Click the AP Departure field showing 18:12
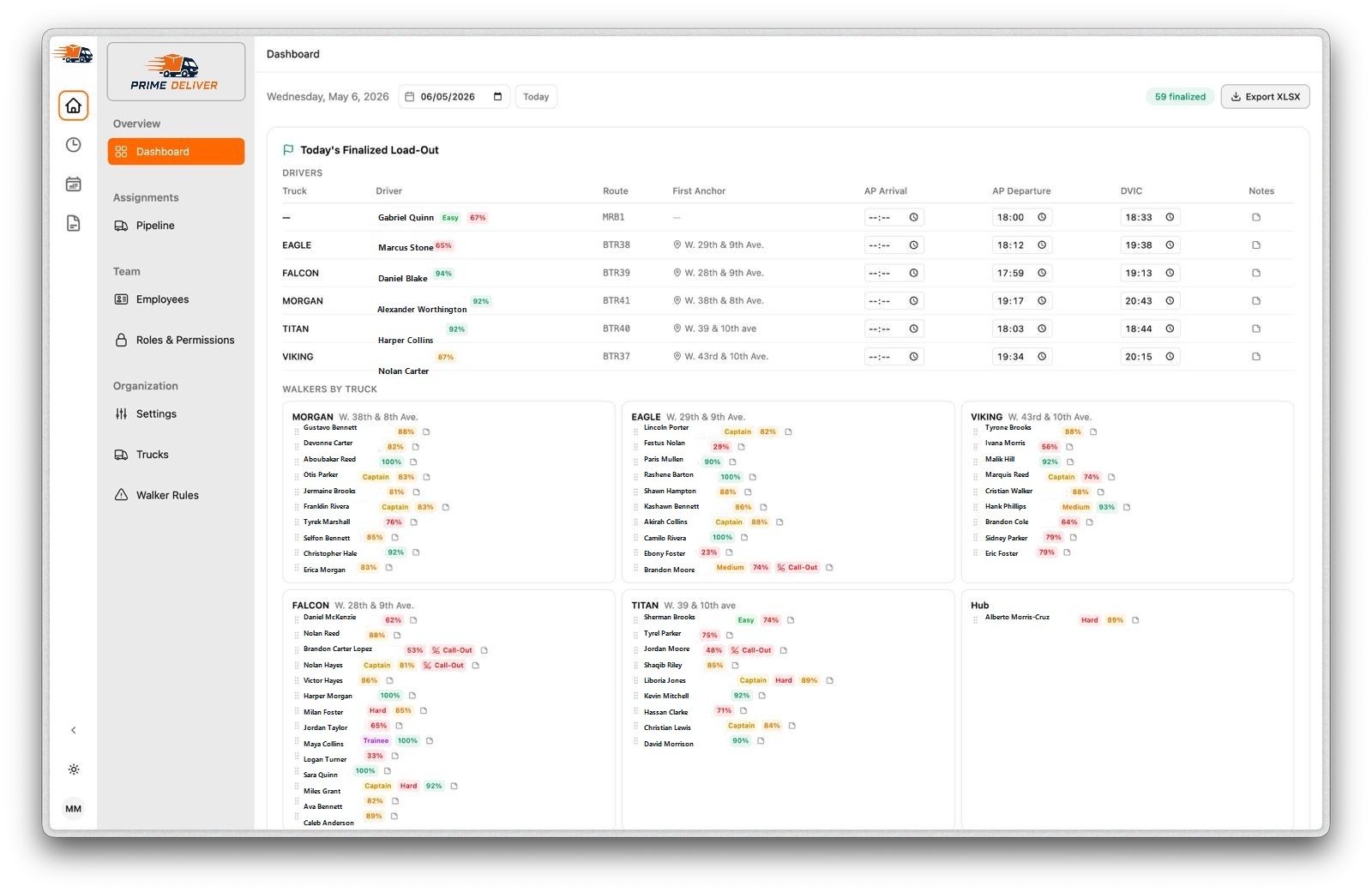Image resolution: width=1372 pixels, height=893 pixels. (x=1022, y=245)
